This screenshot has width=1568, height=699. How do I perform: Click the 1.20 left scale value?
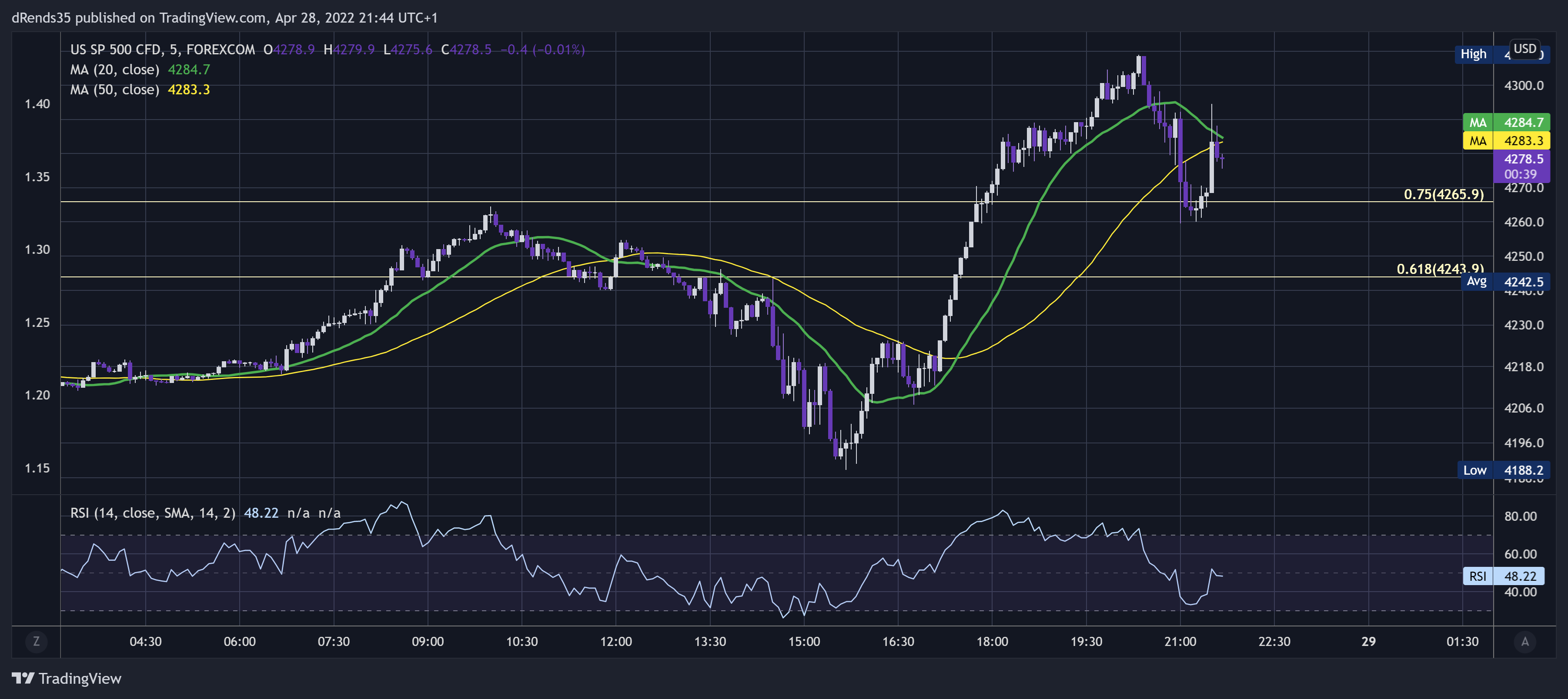coord(37,395)
